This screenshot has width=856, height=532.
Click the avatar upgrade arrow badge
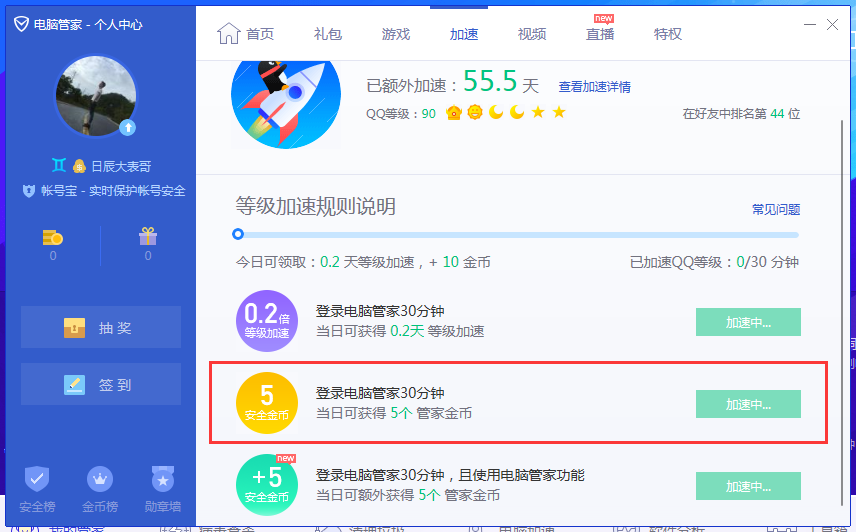click(x=128, y=128)
